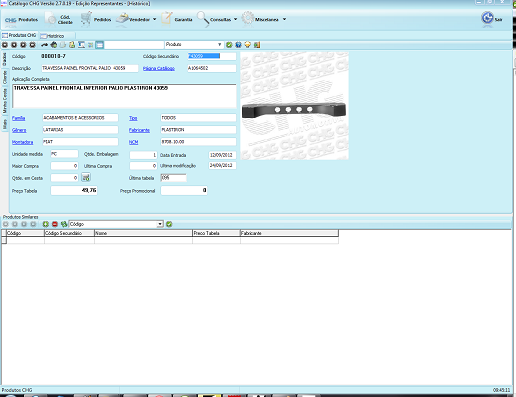The image size is (516, 397).
Task: Click the product image thumbnail
Action: click(294, 106)
